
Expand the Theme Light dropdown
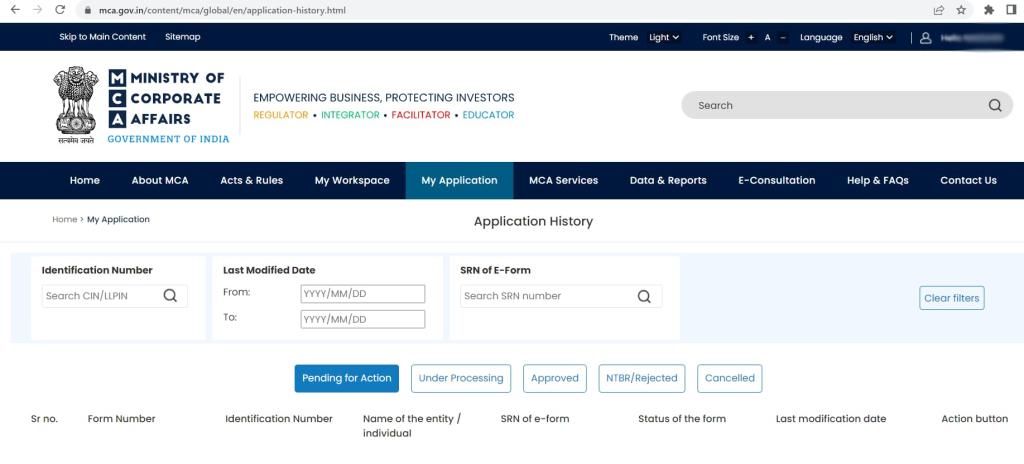click(663, 37)
